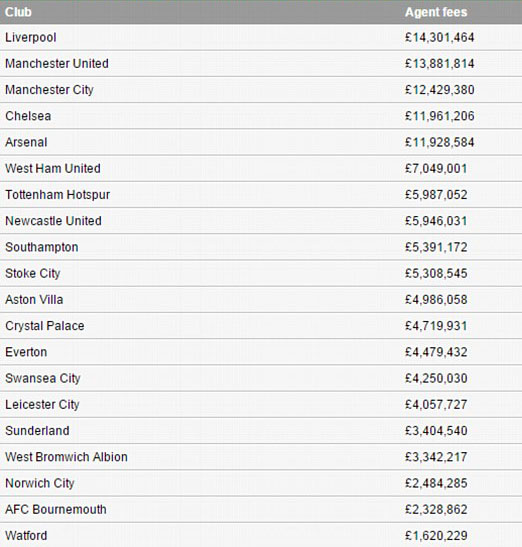This screenshot has width=522, height=547.
Task: Select the Liverpool club name
Action: click(x=31, y=37)
